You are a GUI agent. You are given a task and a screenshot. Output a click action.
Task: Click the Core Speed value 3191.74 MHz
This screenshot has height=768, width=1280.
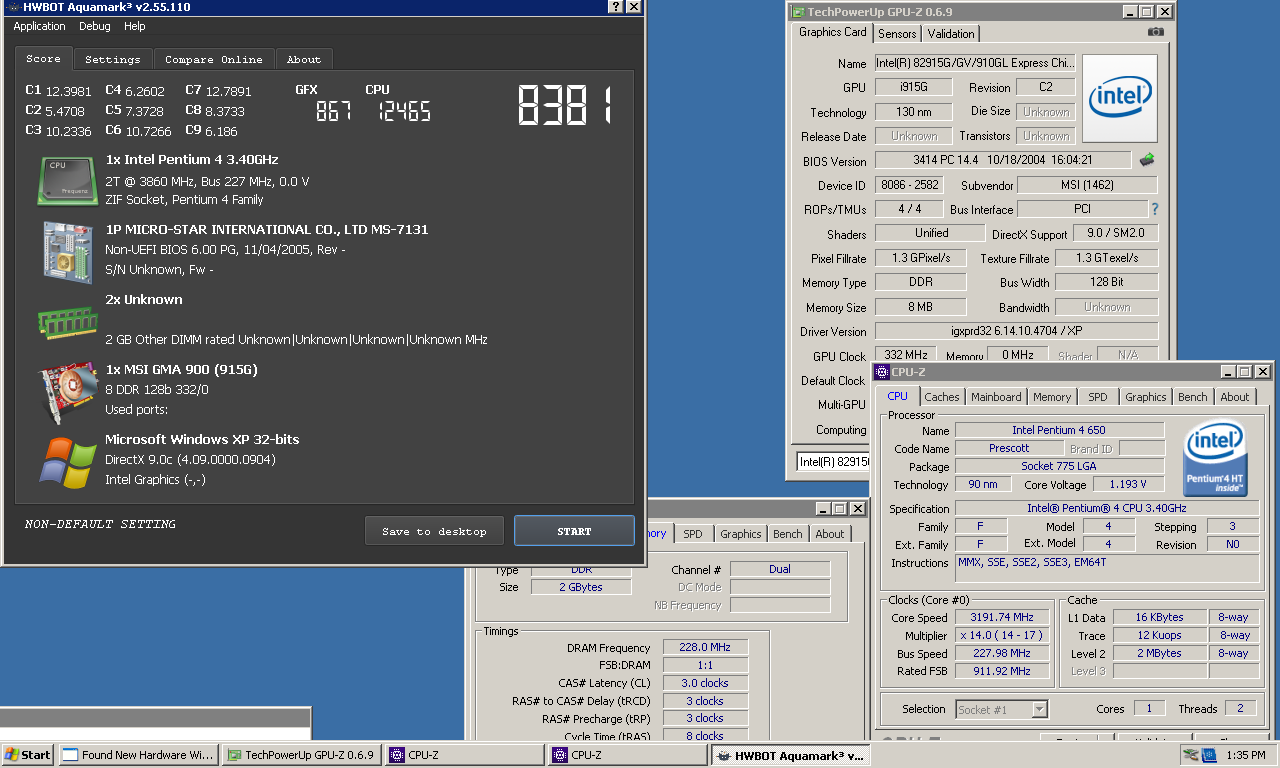pyautogui.click(x=1002, y=618)
